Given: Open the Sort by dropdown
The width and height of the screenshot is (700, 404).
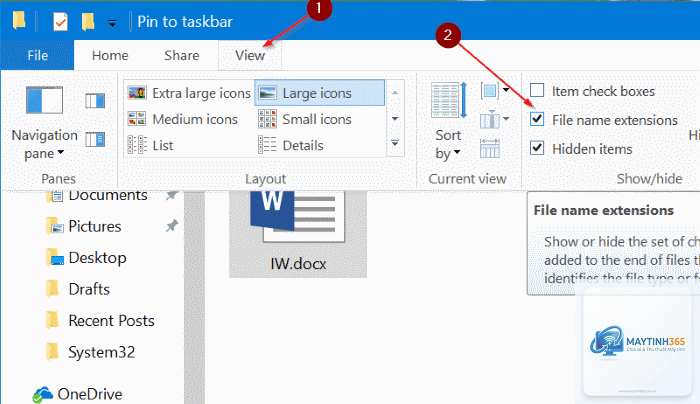Looking at the screenshot, I should [448, 144].
